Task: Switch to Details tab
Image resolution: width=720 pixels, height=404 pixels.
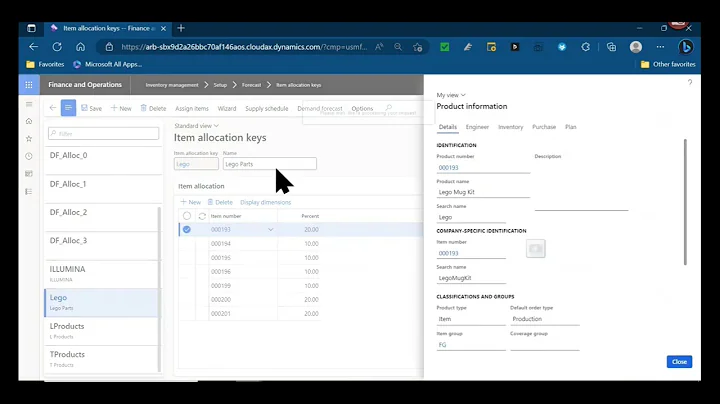Action: point(448,127)
